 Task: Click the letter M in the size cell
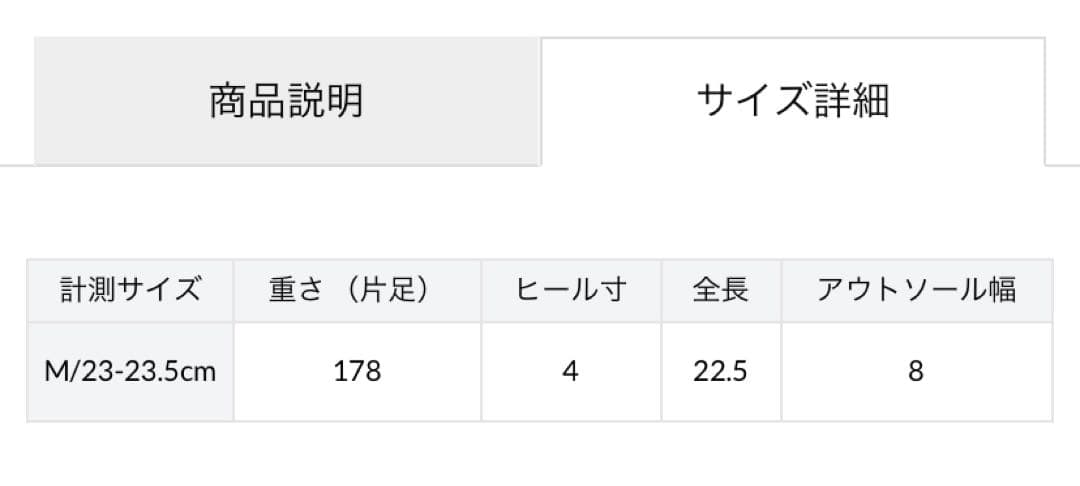coord(55,372)
